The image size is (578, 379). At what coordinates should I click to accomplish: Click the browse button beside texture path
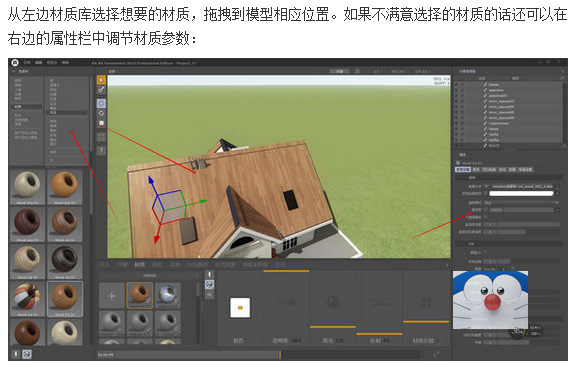pos(557,187)
